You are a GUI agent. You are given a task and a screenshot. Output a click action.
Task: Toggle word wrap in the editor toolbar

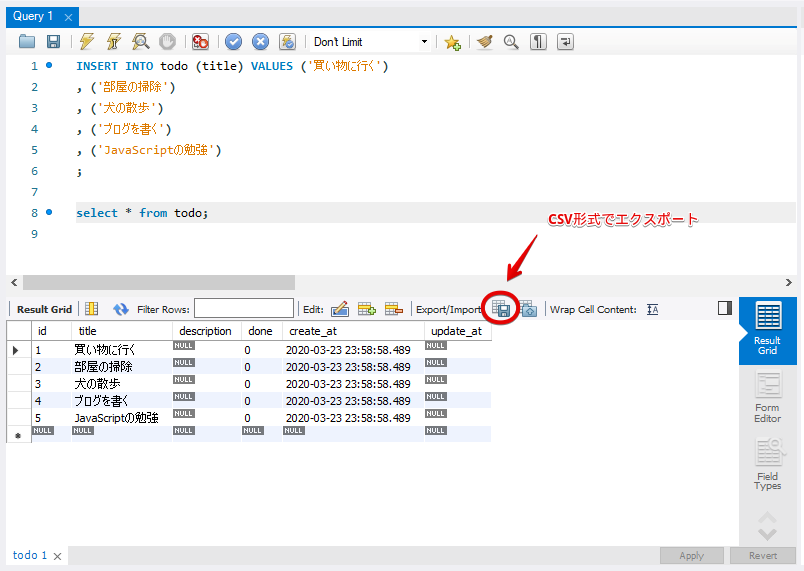(565, 42)
